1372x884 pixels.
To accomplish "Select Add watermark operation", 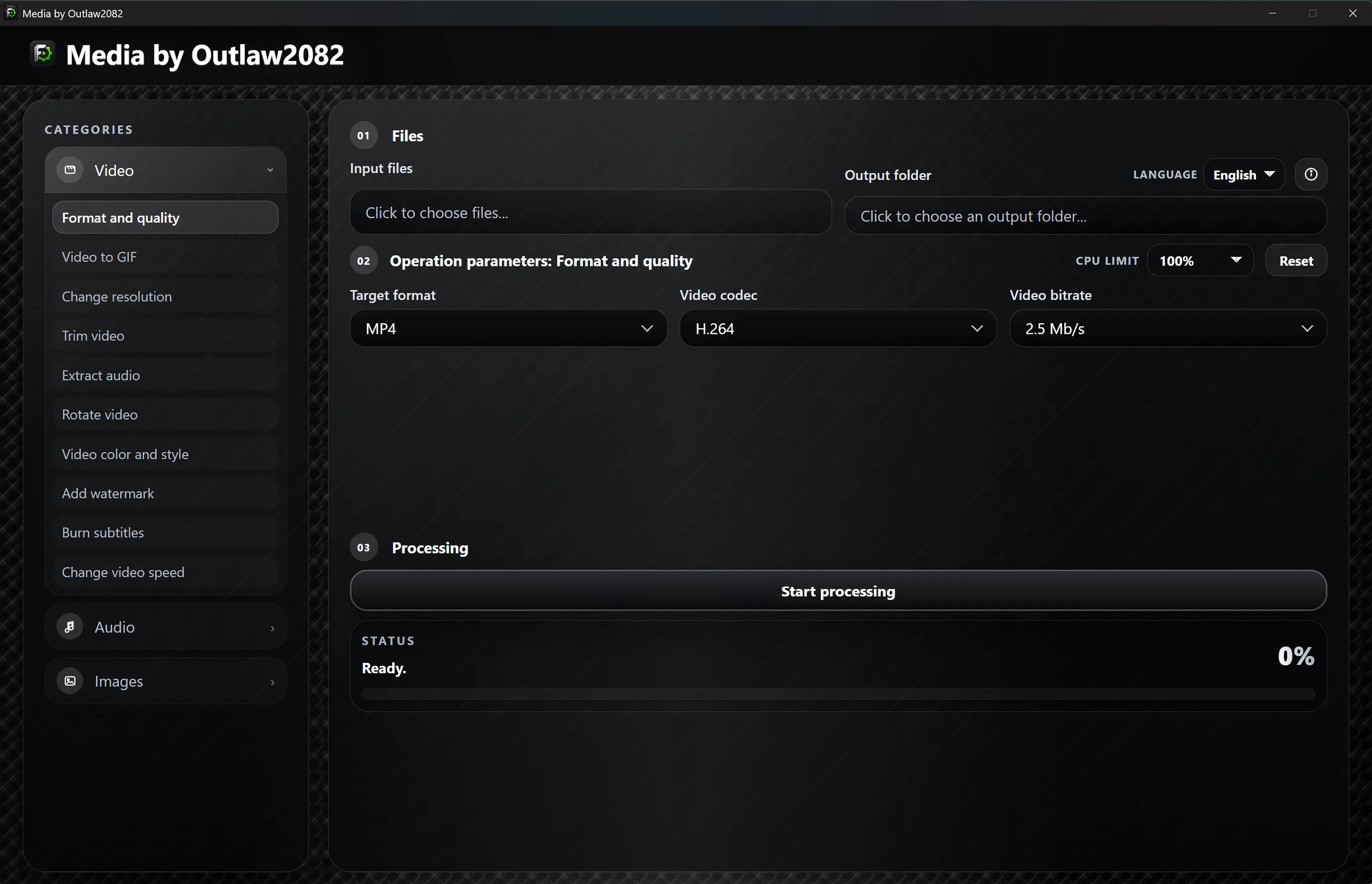I will [165, 493].
